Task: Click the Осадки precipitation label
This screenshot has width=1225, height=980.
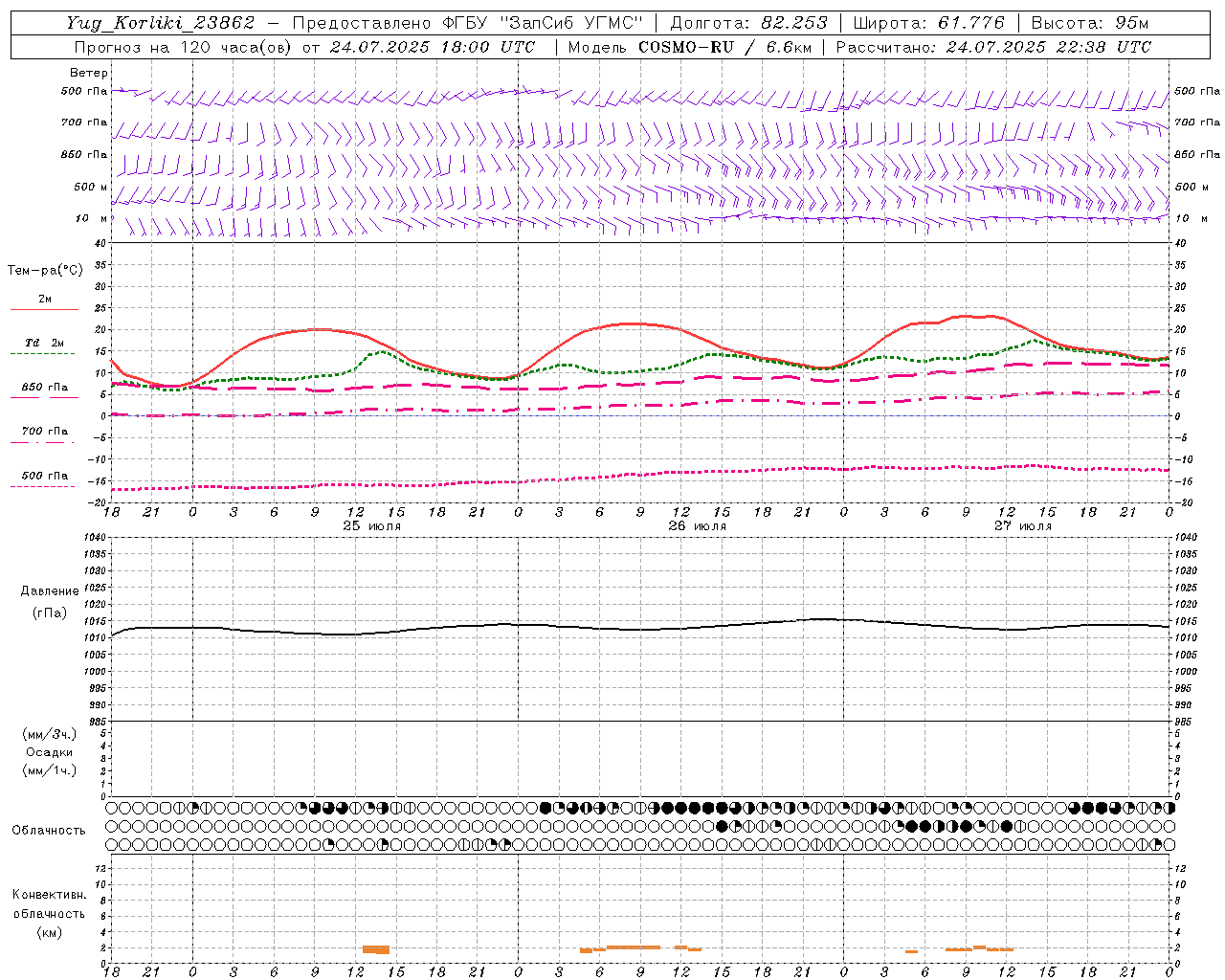Action: coord(50,752)
